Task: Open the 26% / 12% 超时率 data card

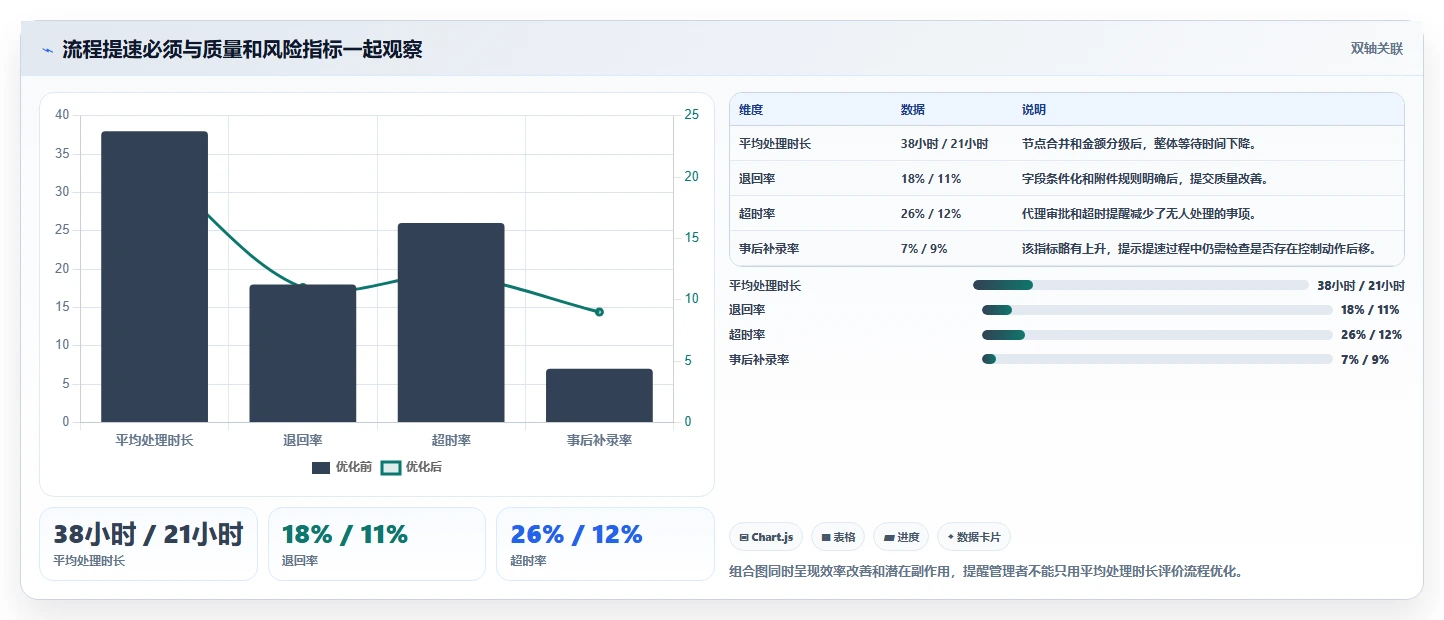Action: pyautogui.click(x=605, y=544)
